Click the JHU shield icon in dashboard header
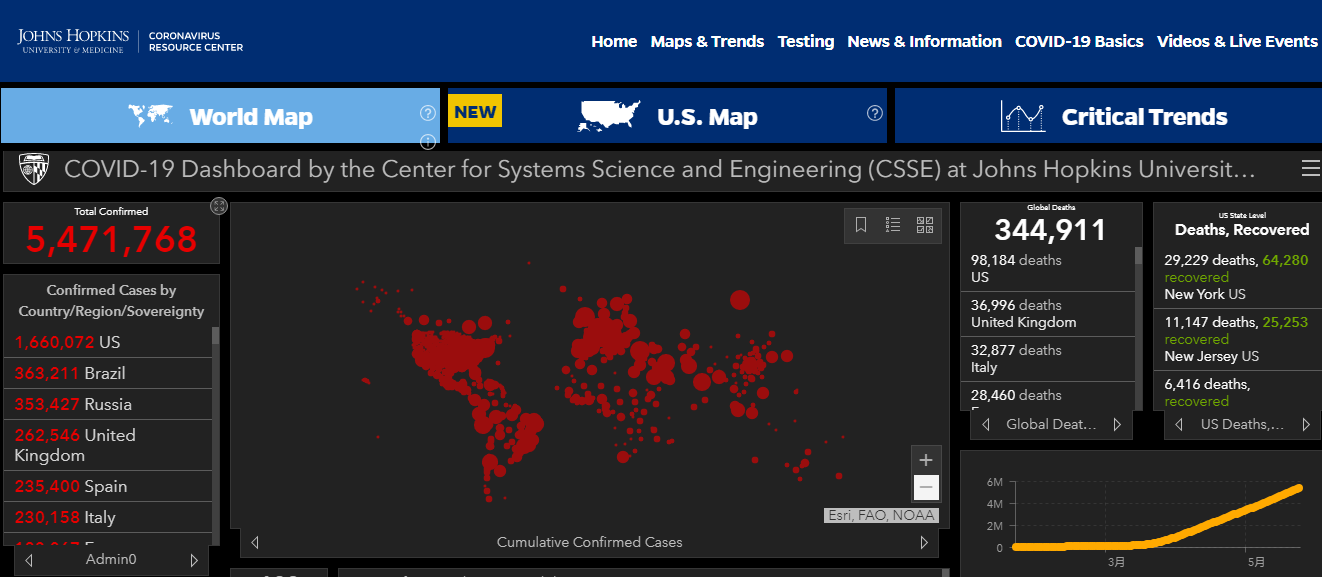This screenshot has width=1322, height=577. 34,170
